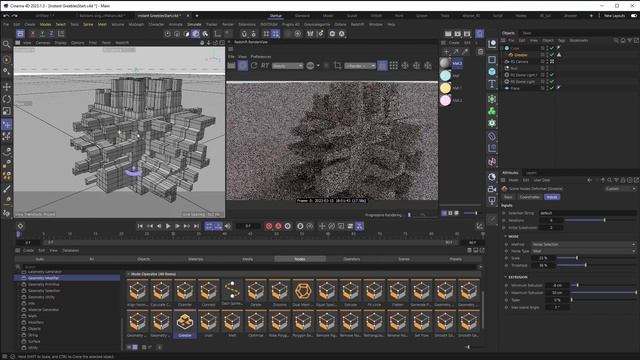
Task: Select the Scale tool in left toolbar
Action: (7, 111)
